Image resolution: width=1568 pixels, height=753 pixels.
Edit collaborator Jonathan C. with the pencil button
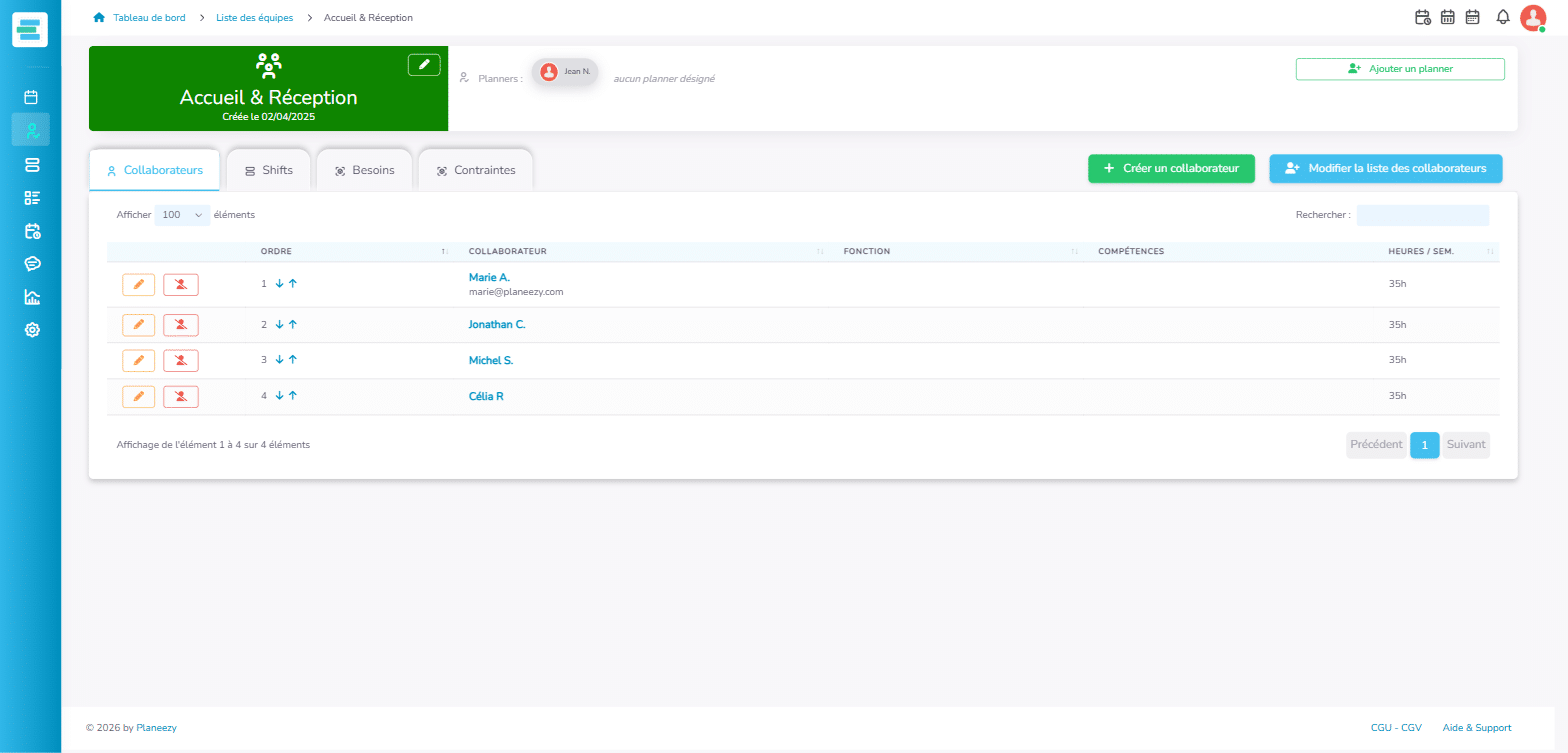pos(138,325)
